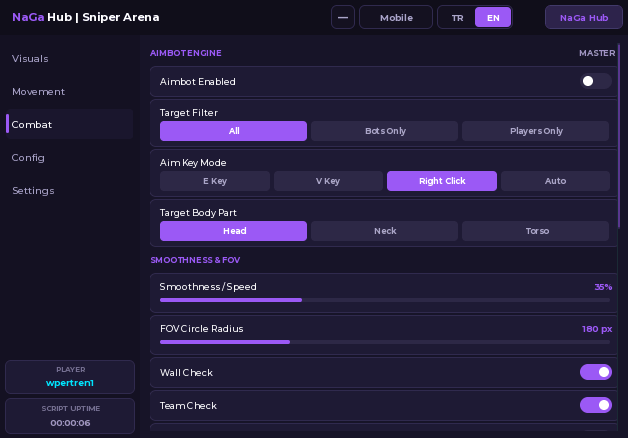The height and width of the screenshot is (438, 628).
Task: Click the player name wpertren1
Action: point(70,383)
